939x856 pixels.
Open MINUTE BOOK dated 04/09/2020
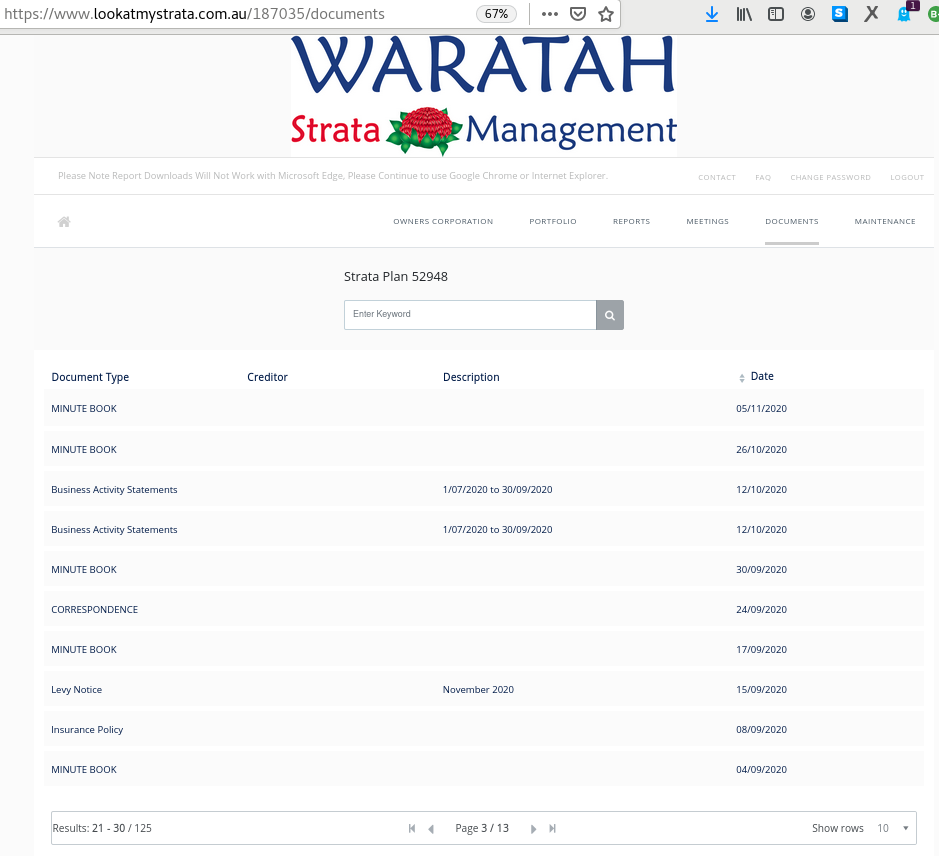pyautogui.click(x=483, y=770)
